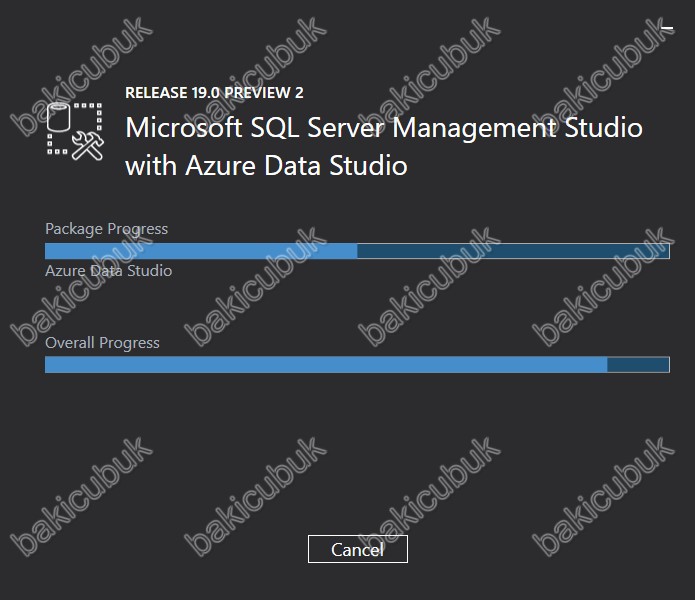Cancel the installation
The height and width of the screenshot is (600, 695).
358,549
